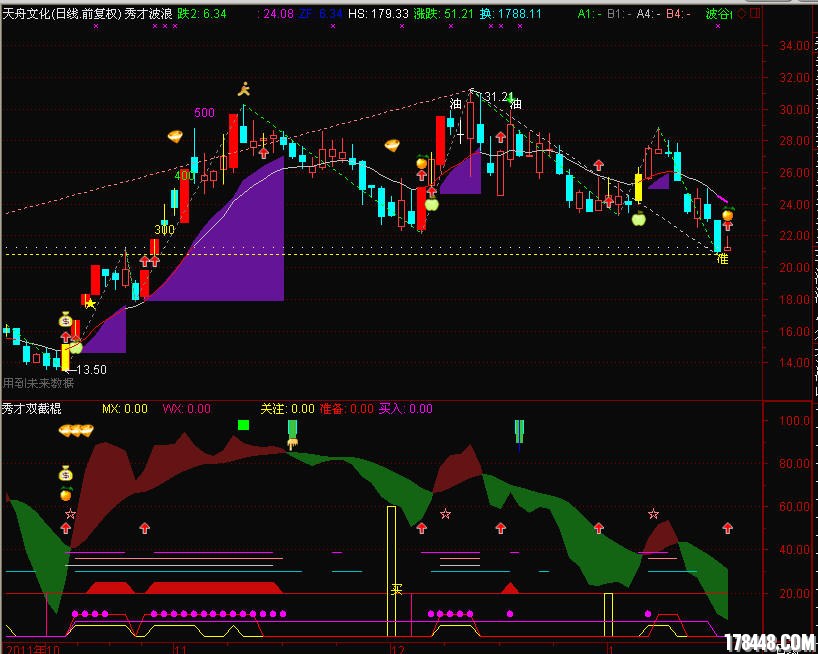Viewport: 818px width, 654px height.
Task: Click the magenta 500 wave label
Action: pos(204,113)
